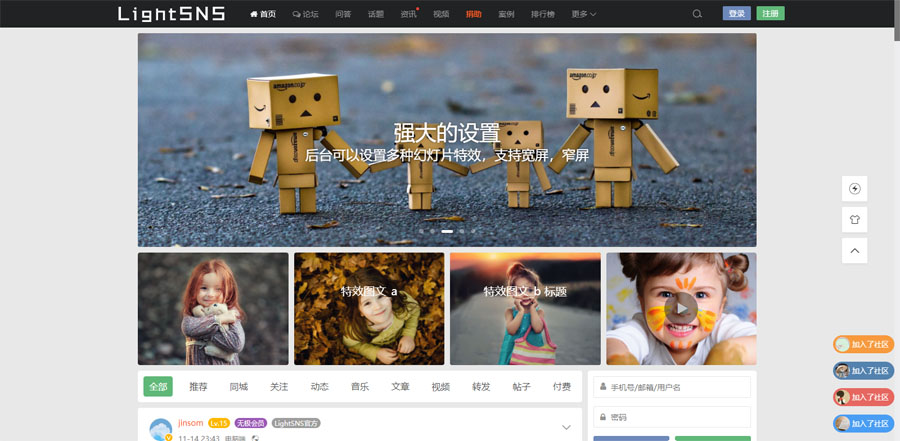
Task: Open the red-haired girl with teddy thumbnail
Action: pyautogui.click(x=213, y=309)
